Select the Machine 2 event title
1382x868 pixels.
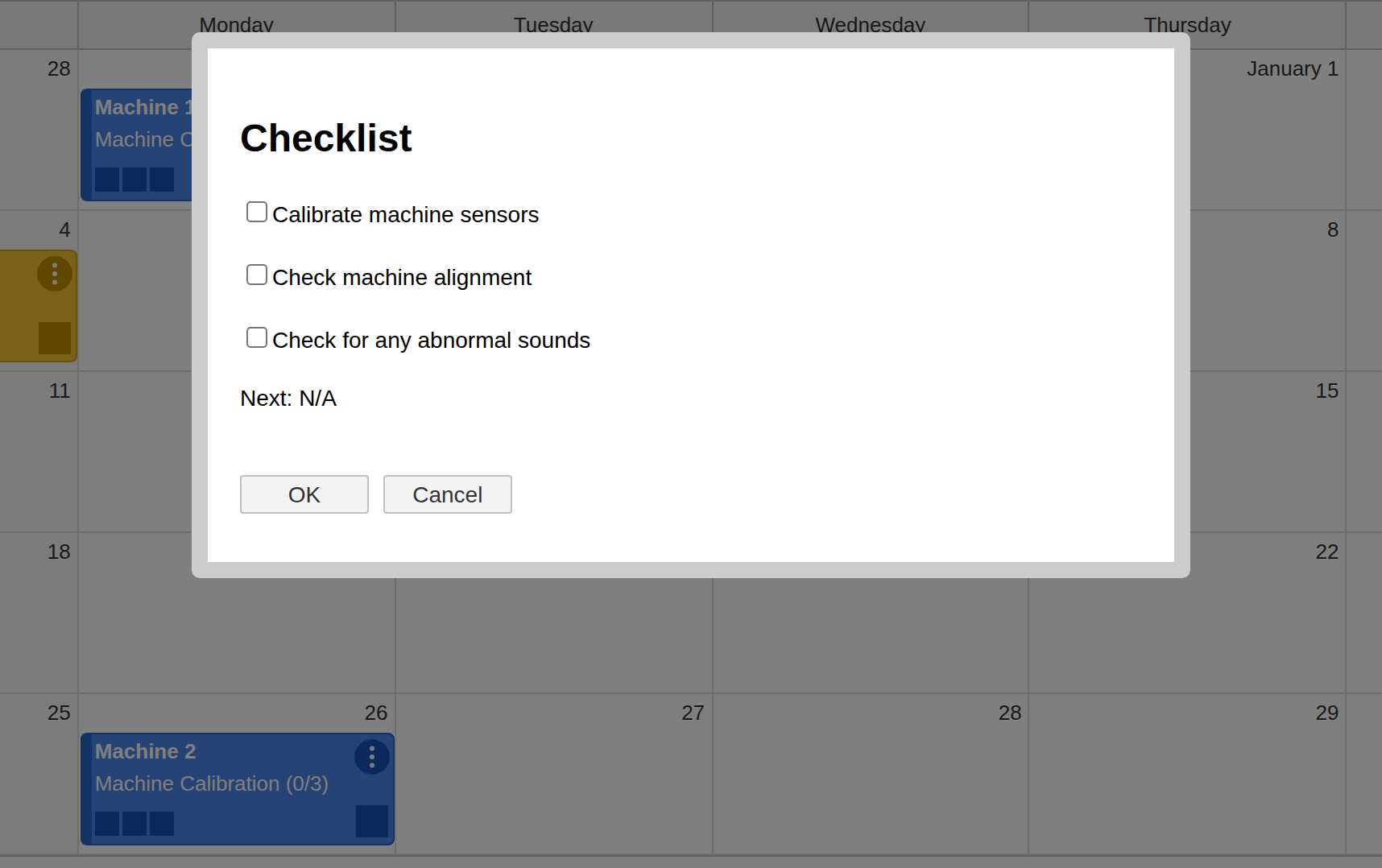(145, 751)
